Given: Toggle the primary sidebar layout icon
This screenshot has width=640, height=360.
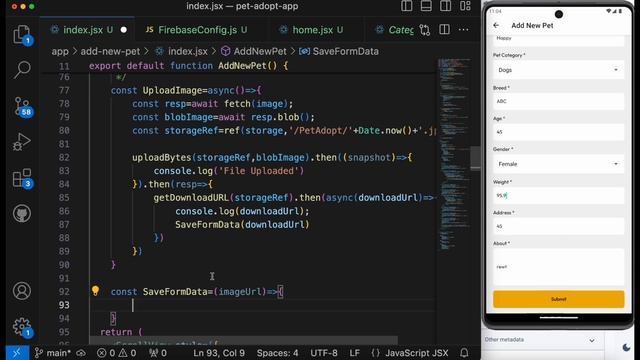Looking at the screenshot, I should coord(407,6).
